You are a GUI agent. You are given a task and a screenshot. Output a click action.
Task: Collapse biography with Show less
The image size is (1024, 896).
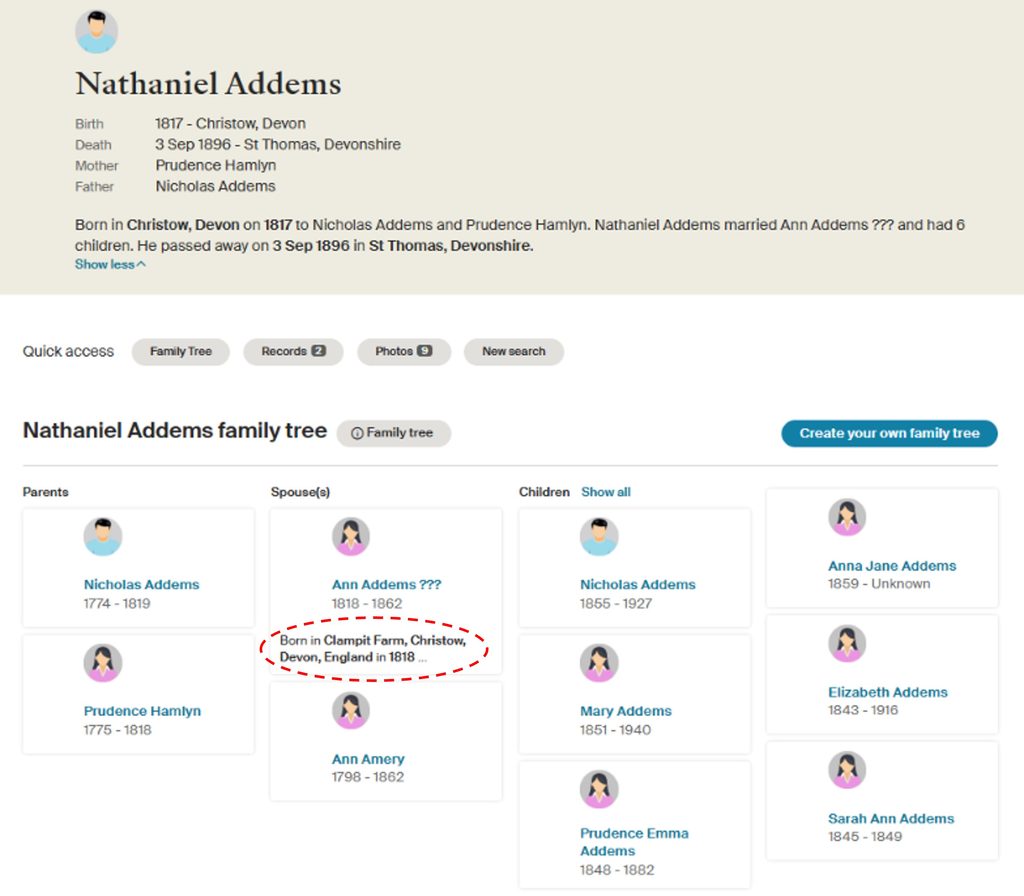click(110, 264)
